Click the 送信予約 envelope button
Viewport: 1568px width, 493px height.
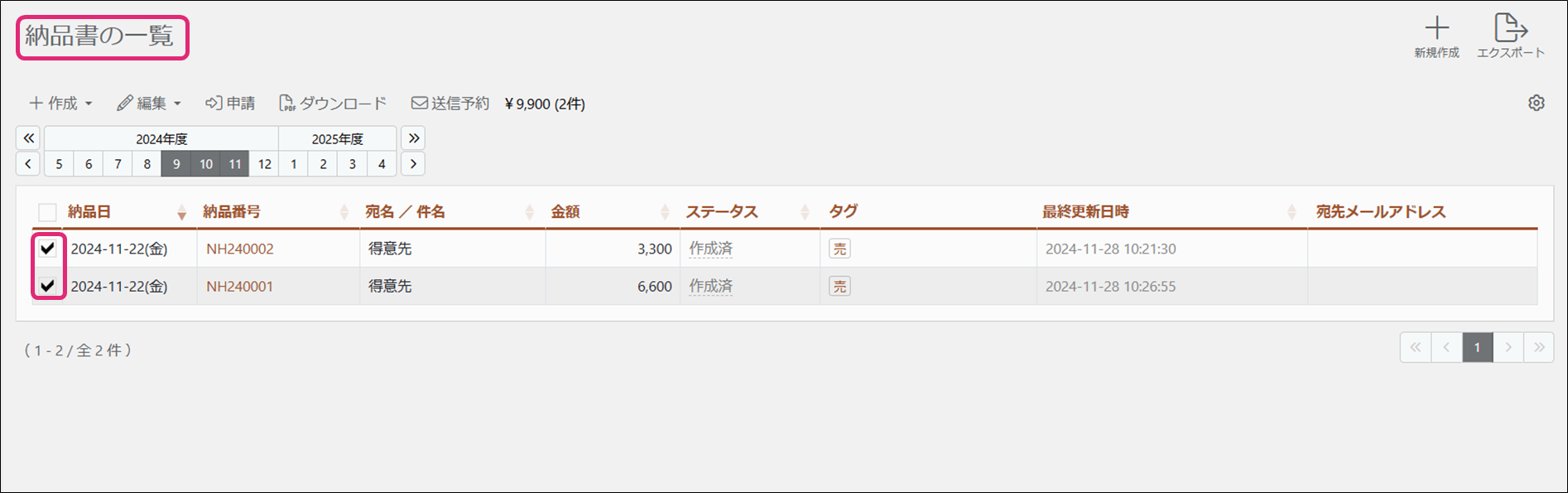450,104
